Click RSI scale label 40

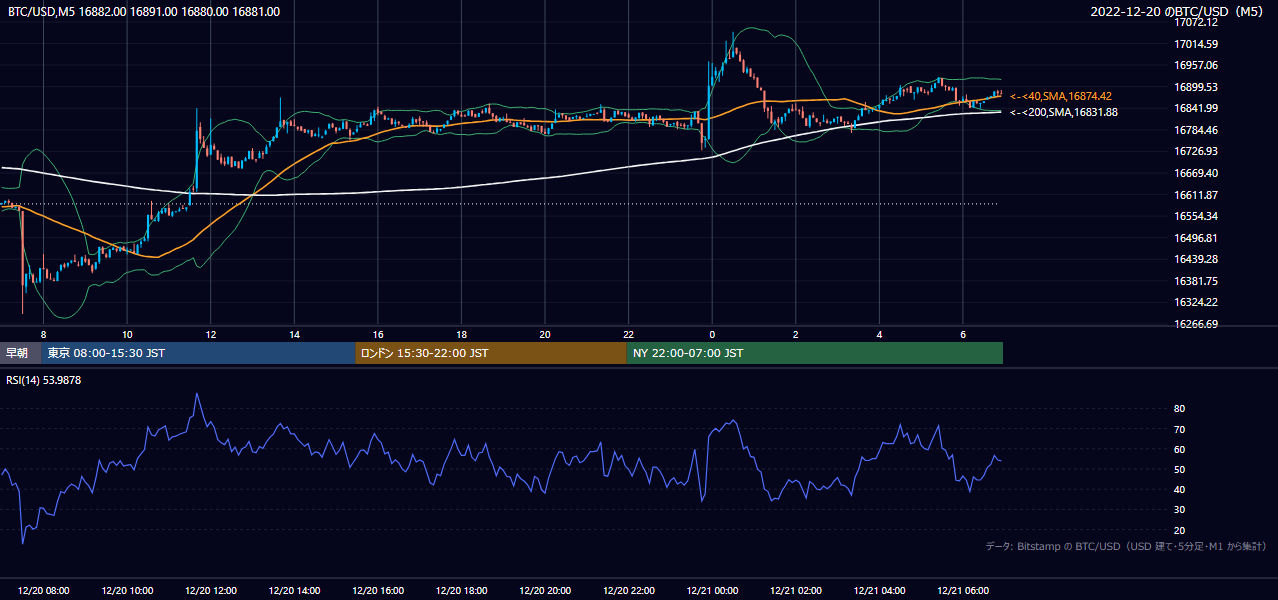pyautogui.click(x=1179, y=489)
